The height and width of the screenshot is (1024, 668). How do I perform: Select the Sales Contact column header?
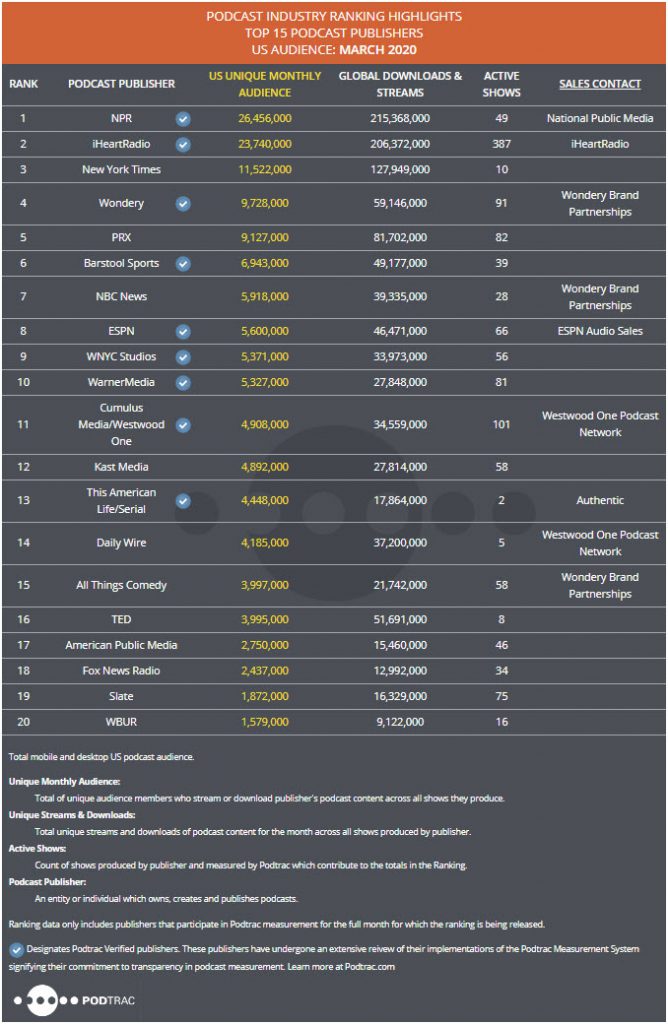[x=600, y=84]
